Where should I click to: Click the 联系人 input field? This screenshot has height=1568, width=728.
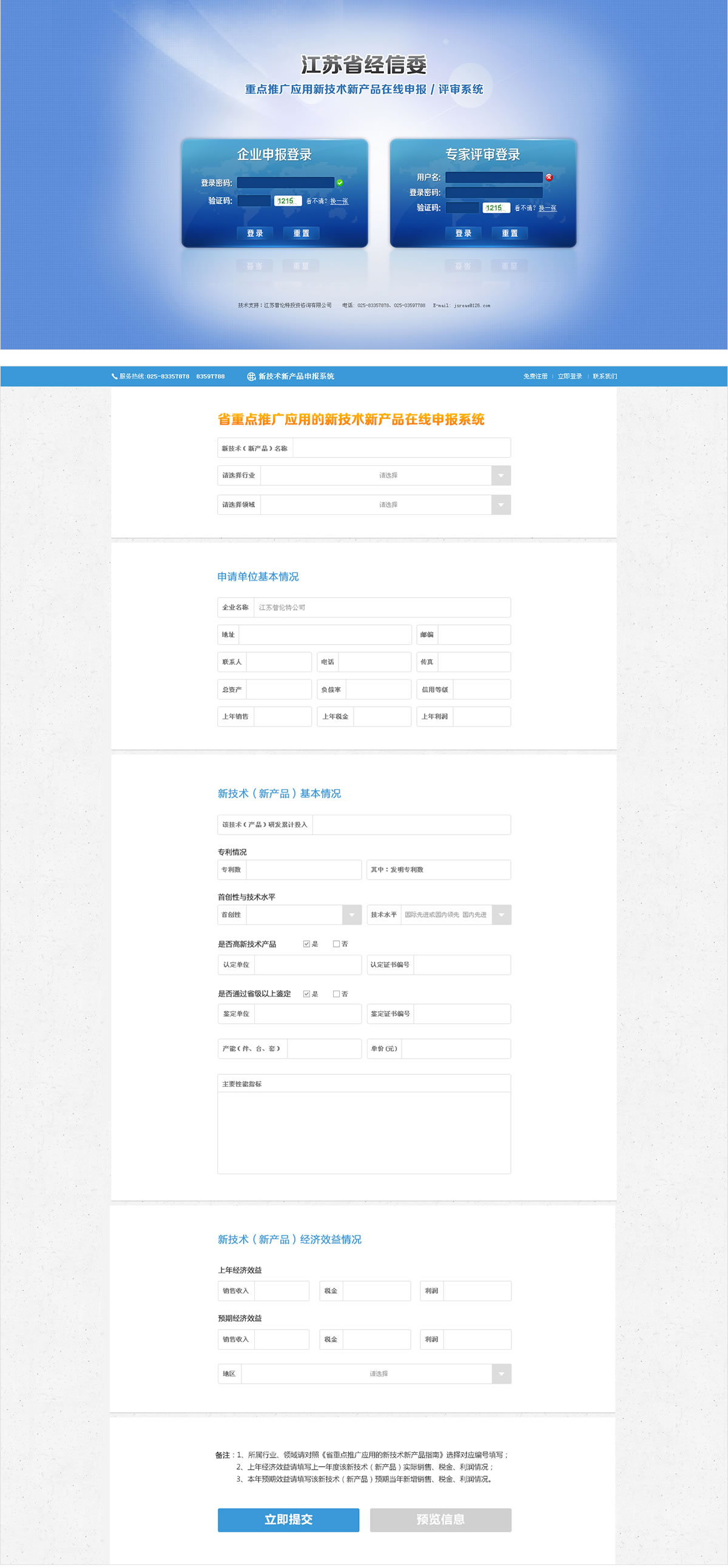[x=279, y=662]
